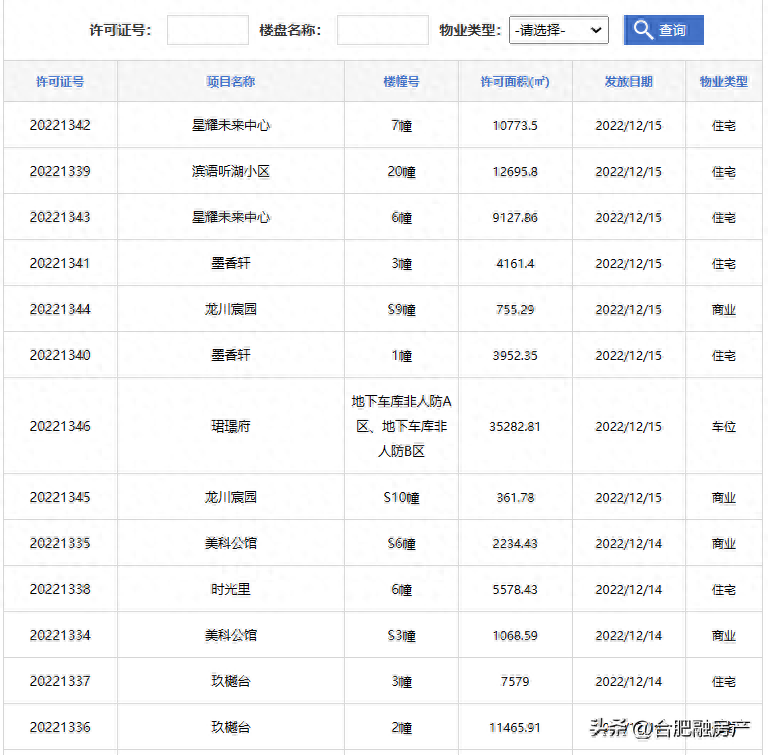Click area value 4161.4
Screen dimensions: 768x755
(515, 264)
